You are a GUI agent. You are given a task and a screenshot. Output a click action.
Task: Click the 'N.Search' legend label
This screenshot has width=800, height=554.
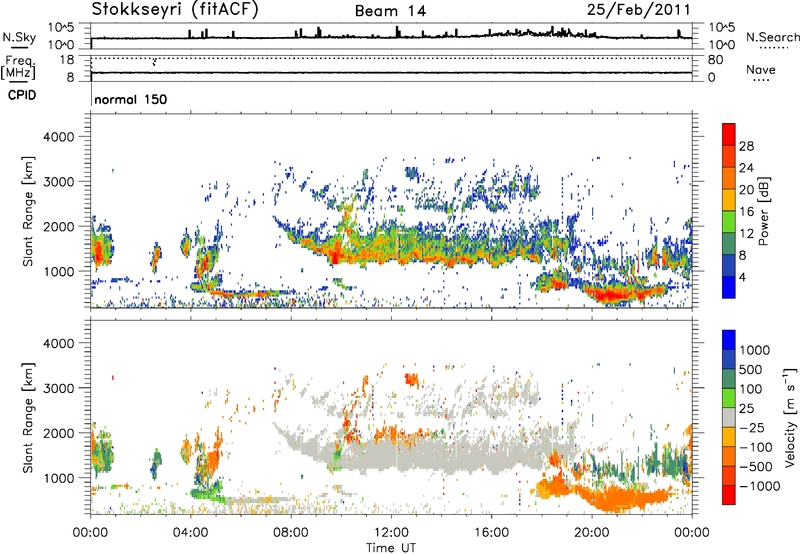[772, 37]
